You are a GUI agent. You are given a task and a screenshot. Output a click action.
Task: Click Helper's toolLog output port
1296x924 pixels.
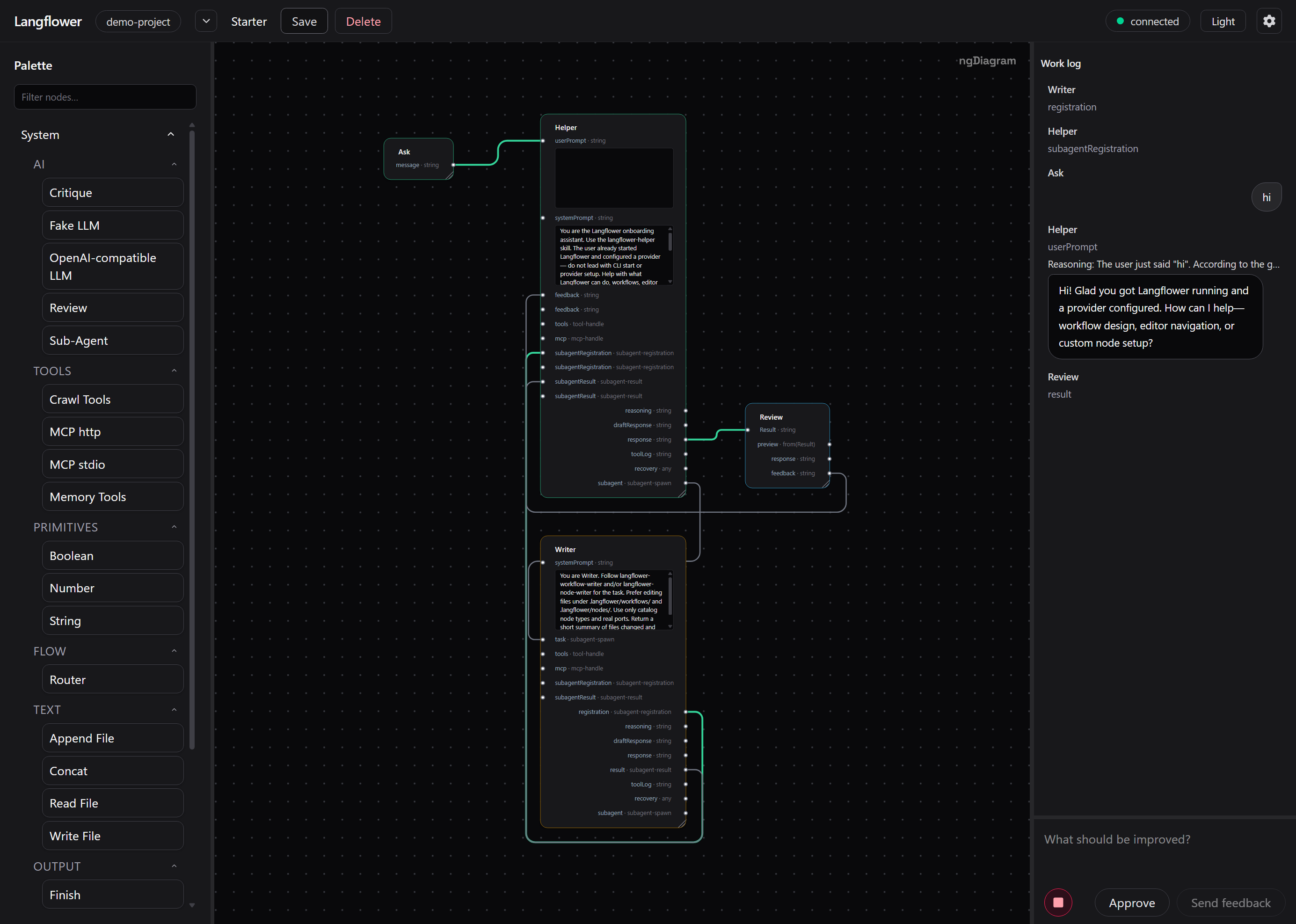click(685, 454)
